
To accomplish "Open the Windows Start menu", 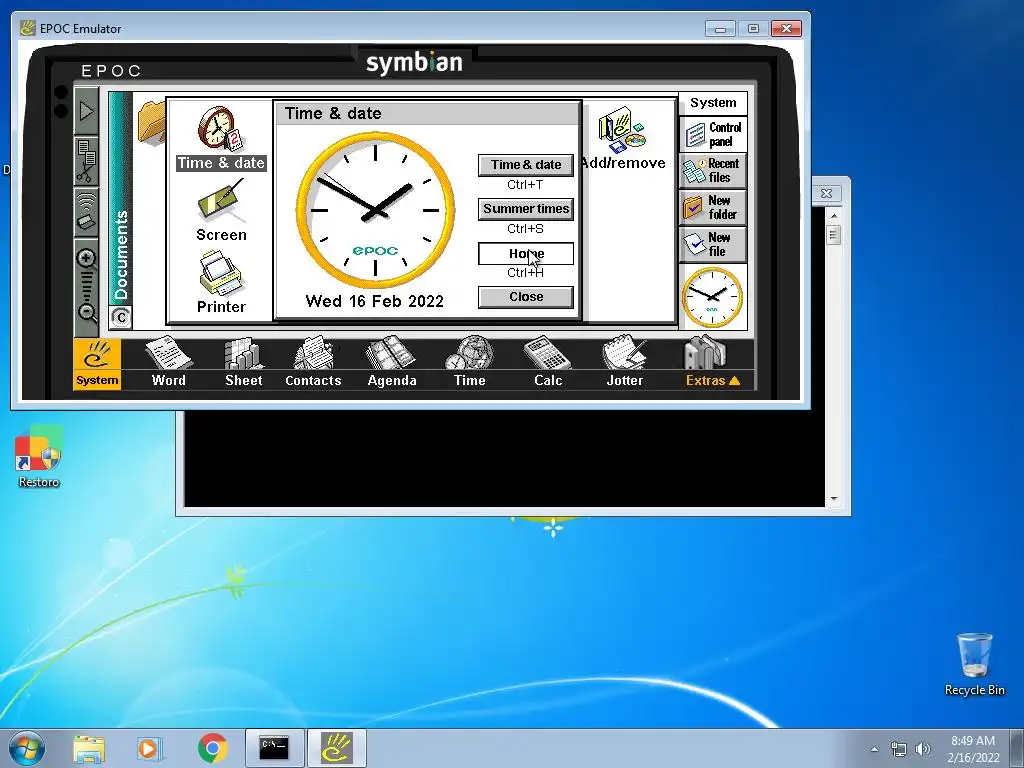I will click(x=27, y=748).
